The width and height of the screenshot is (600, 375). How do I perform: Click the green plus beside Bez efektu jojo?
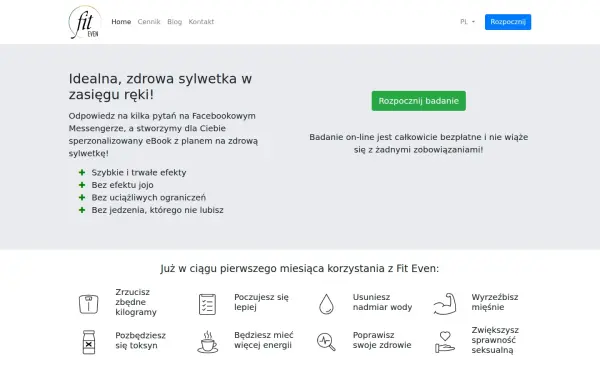[82, 185]
